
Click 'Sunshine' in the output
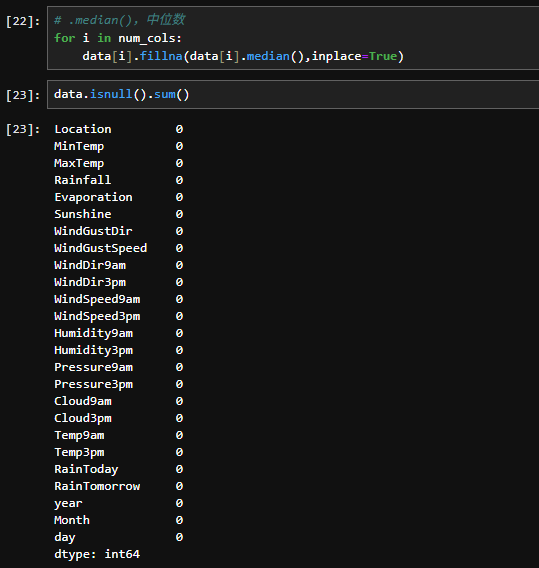83,214
